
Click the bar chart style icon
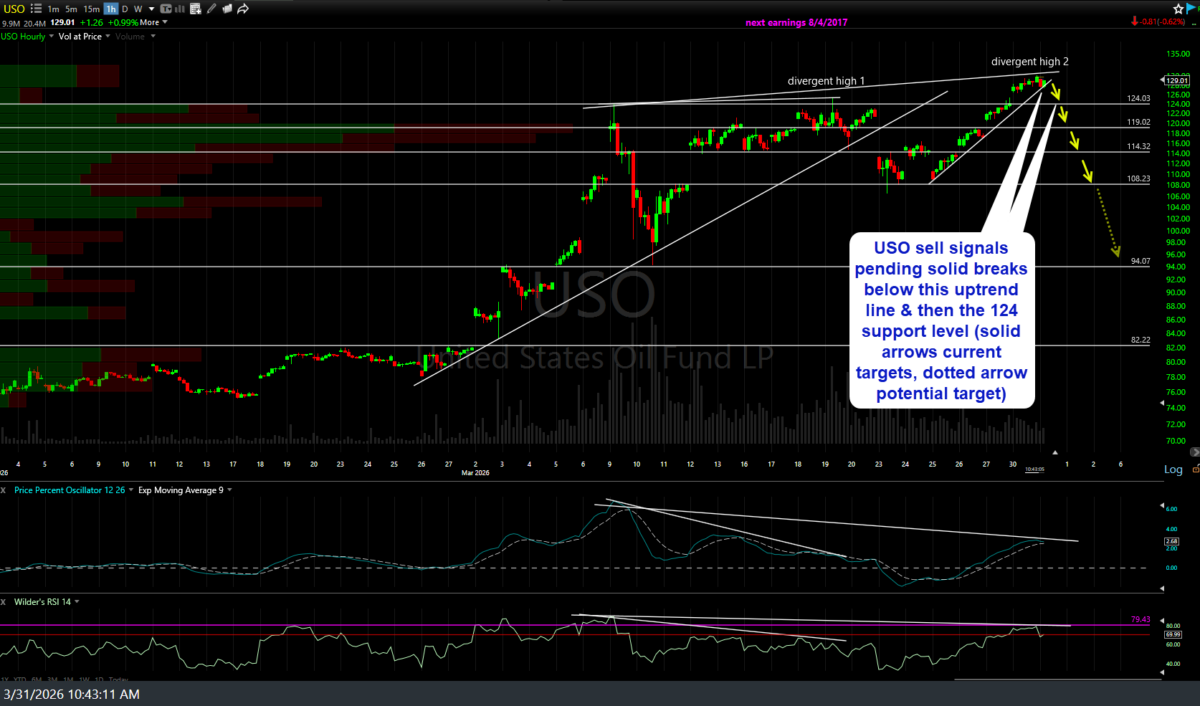pyautogui.click(x=180, y=8)
